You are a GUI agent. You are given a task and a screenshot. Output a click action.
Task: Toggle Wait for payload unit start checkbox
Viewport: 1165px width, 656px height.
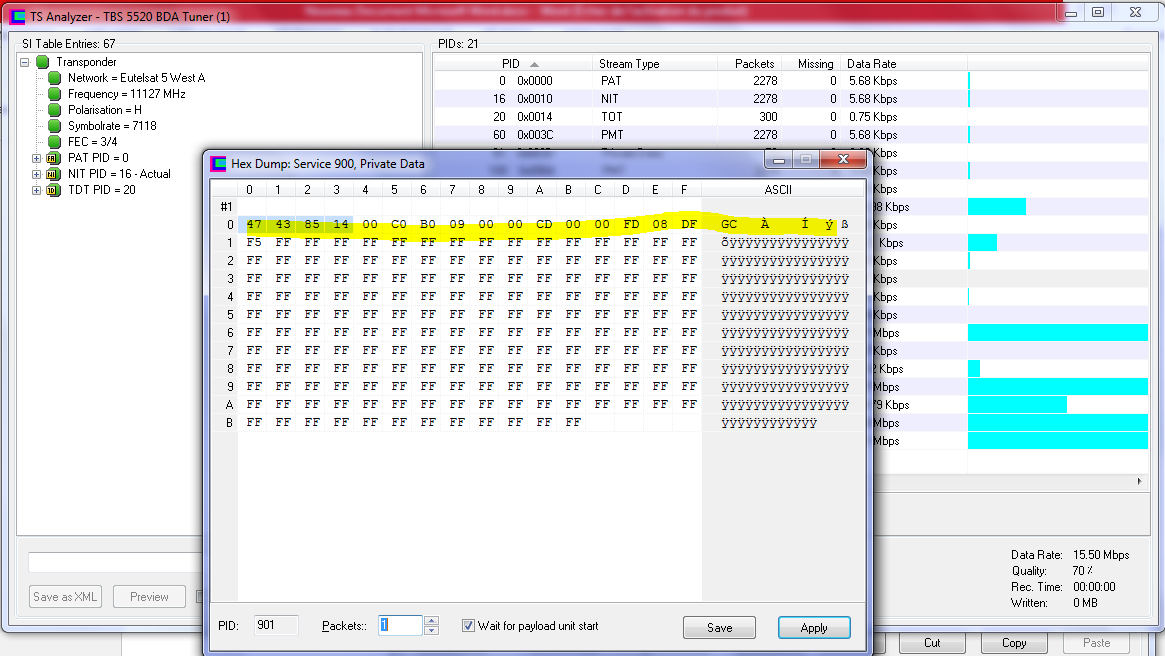(468, 626)
